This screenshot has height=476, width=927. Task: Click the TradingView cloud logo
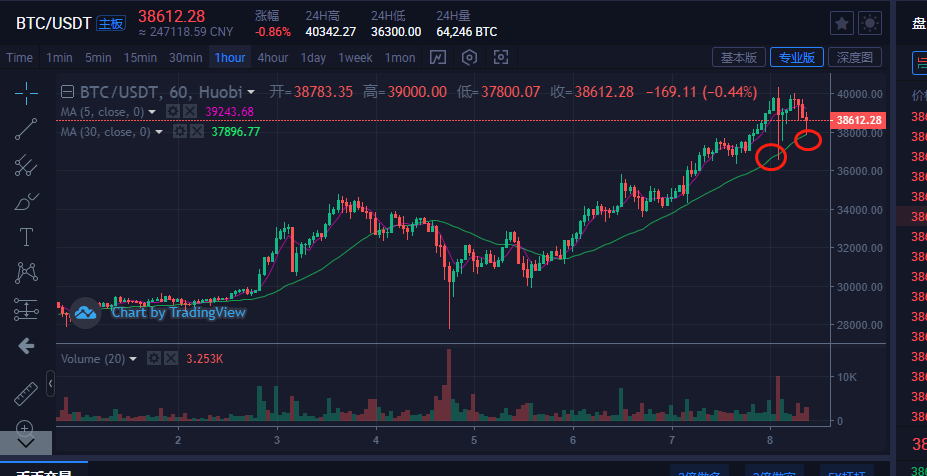tap(86, 312)
